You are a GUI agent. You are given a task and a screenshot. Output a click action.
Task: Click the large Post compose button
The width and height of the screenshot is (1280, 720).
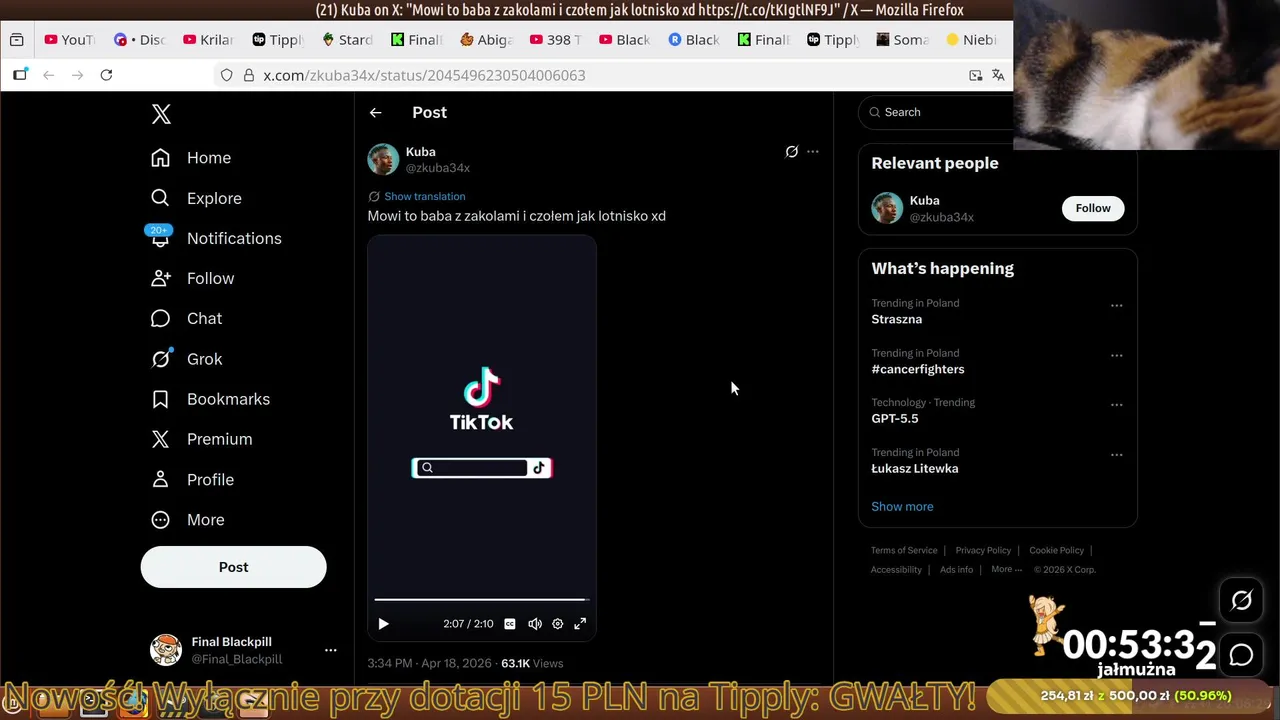tap(233, 567)
